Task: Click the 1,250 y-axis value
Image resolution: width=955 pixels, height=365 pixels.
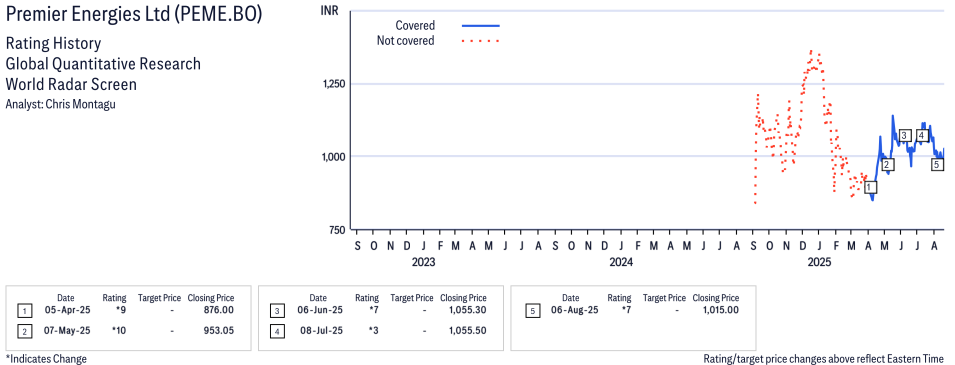Action: (x=334, y=84)
